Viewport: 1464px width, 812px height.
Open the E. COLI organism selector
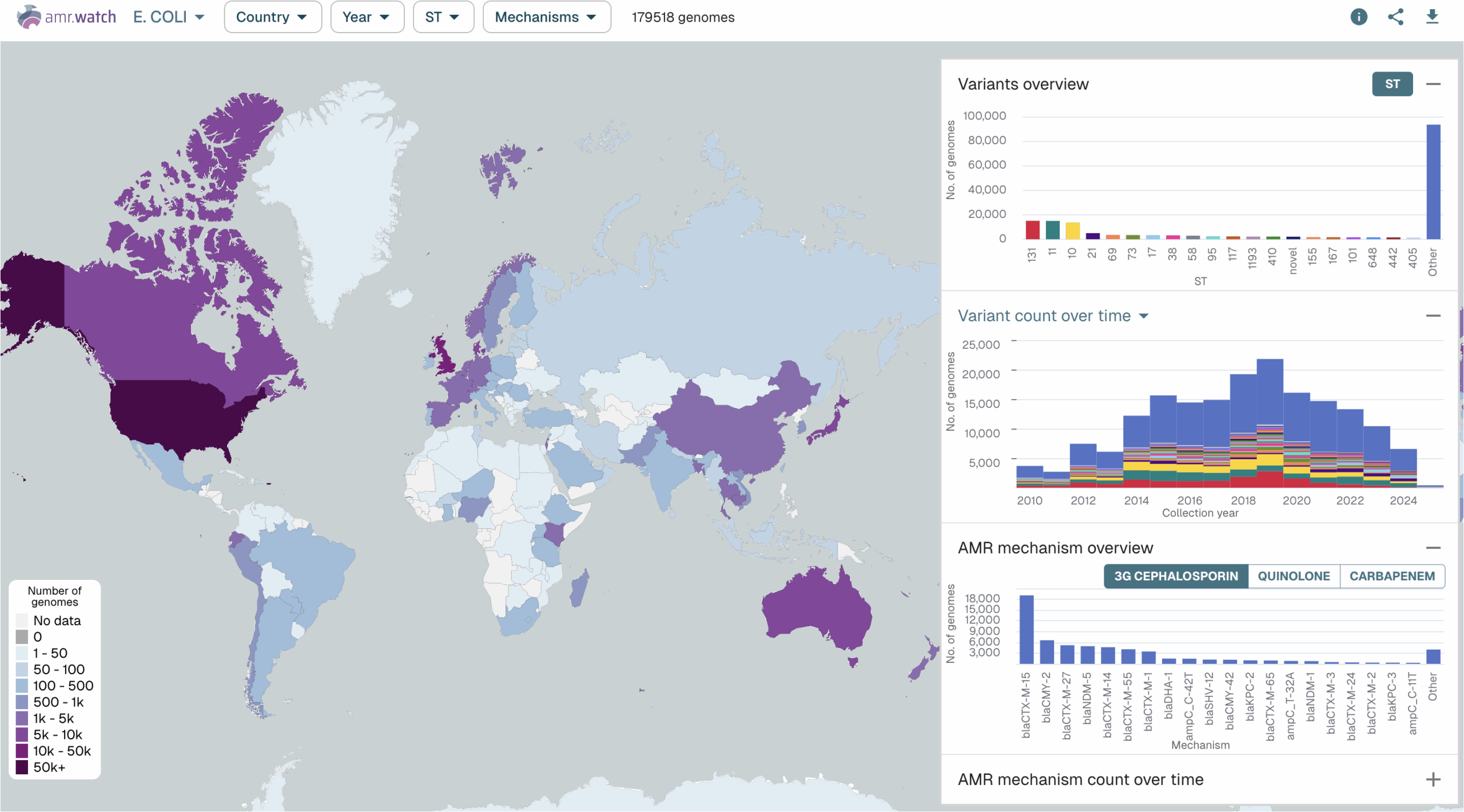point(169,17)
